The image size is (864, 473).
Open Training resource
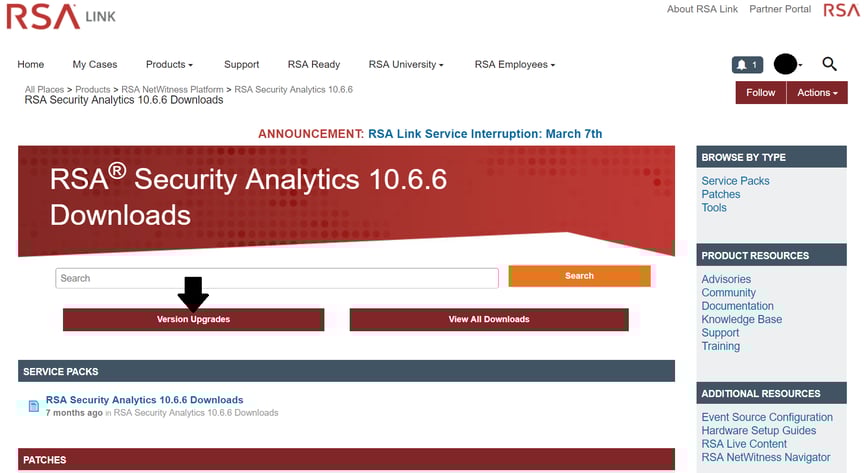pos(721,346)
